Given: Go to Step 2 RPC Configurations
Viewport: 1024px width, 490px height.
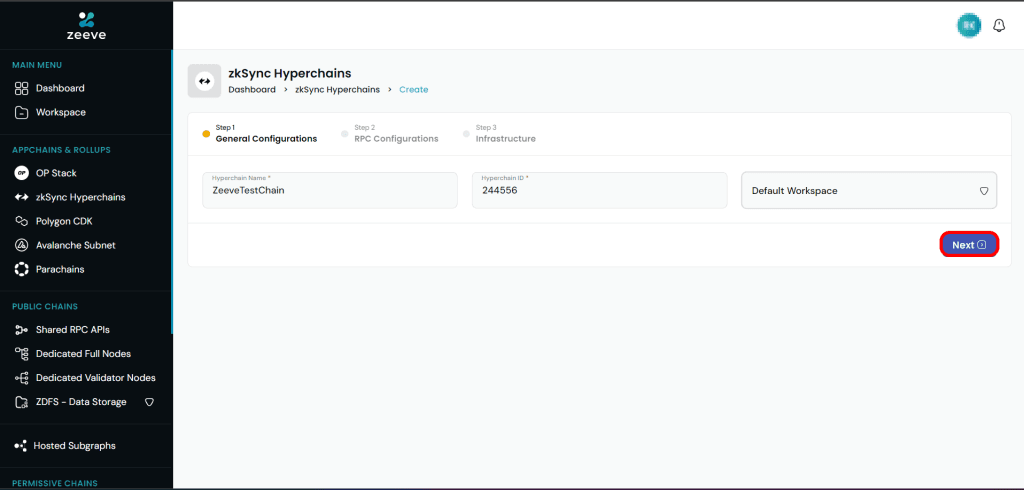Looking at the screenshot, I should point(390,133).
